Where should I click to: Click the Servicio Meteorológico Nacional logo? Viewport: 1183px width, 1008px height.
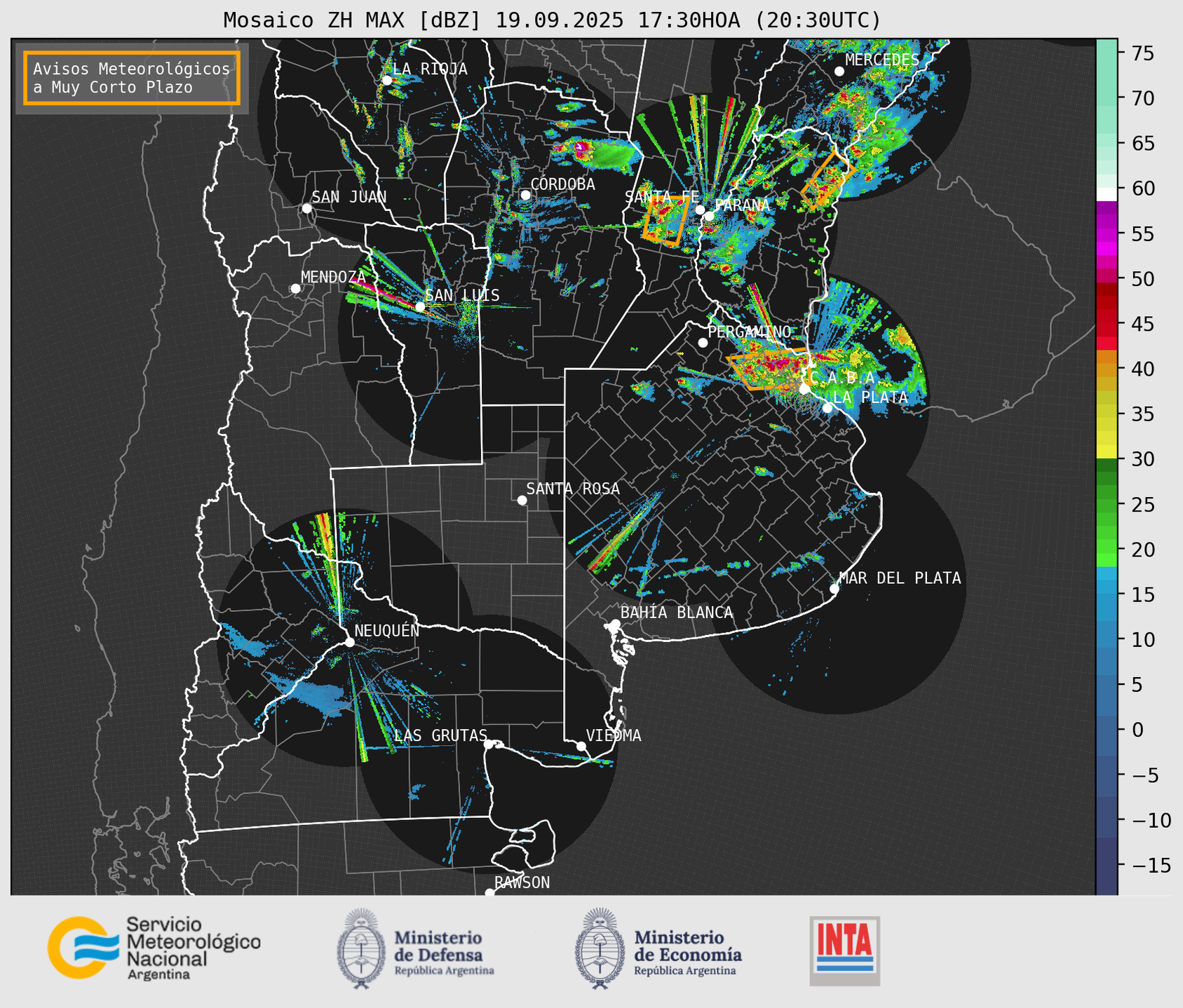154,948
